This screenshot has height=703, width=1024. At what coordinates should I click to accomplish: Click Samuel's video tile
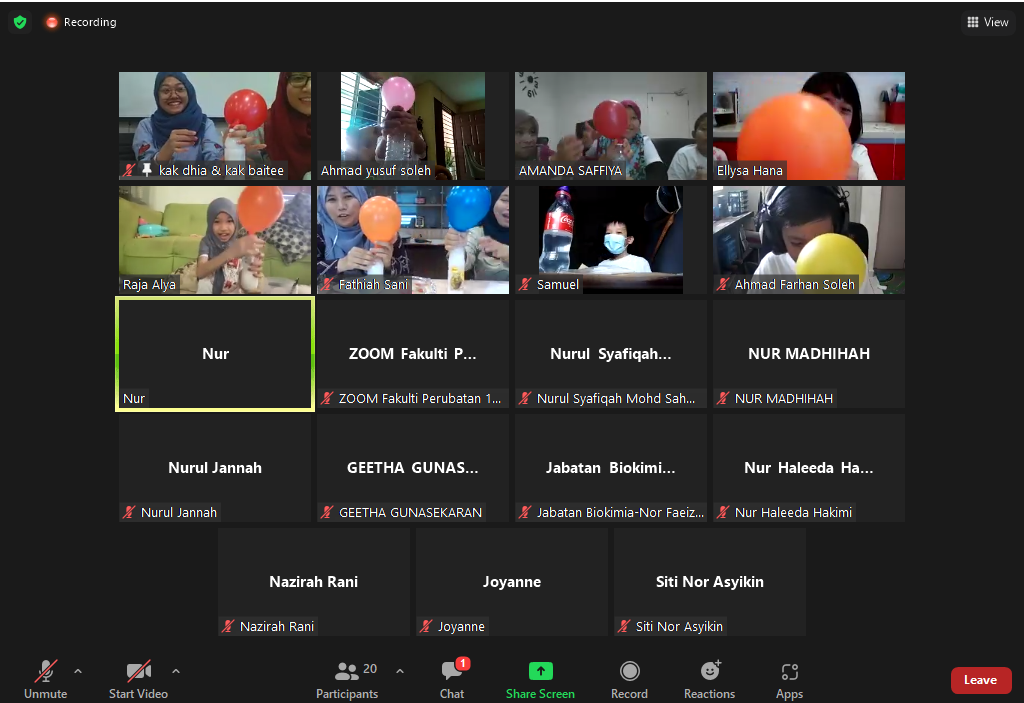coord(611,239)
